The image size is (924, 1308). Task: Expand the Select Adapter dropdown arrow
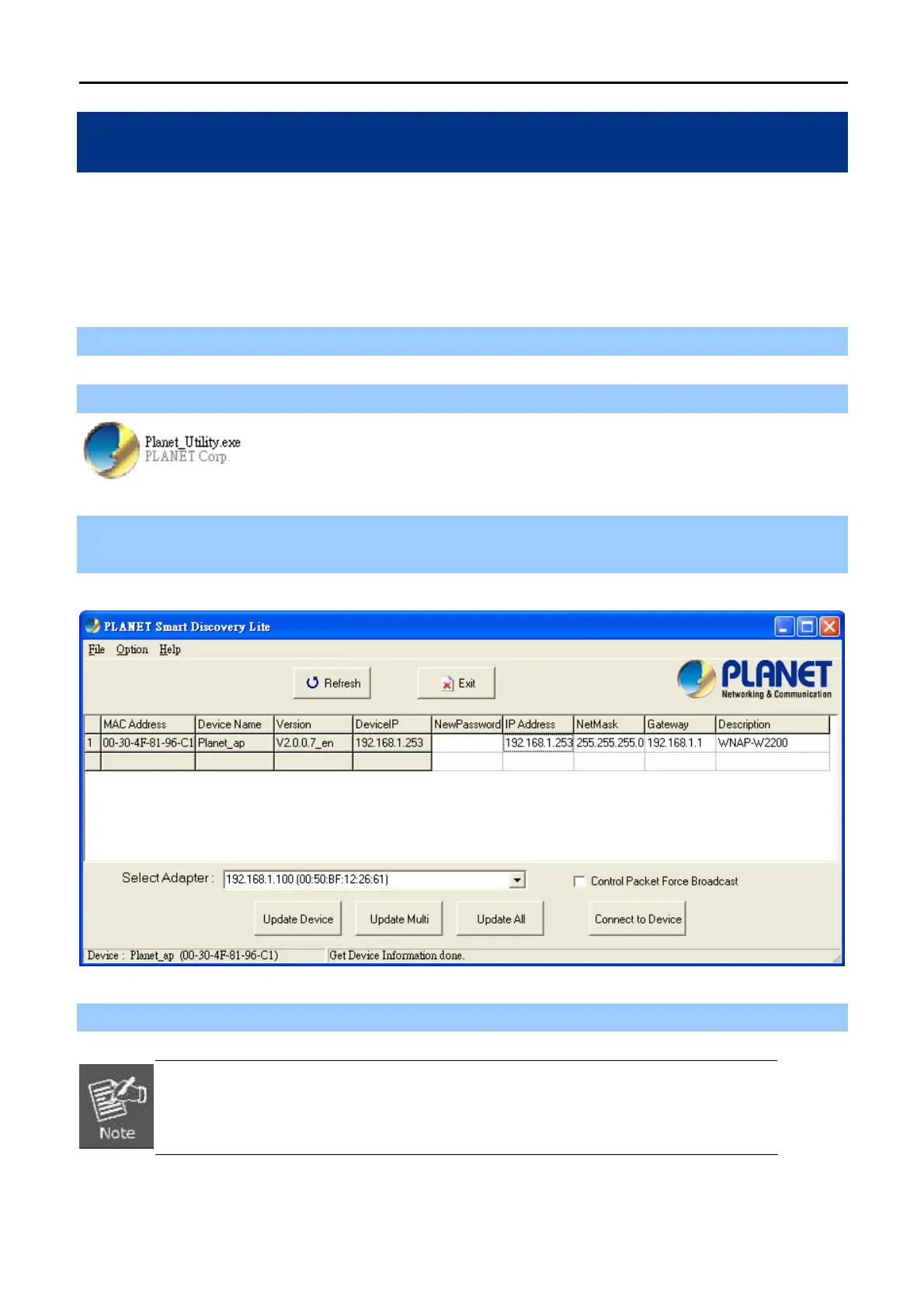(x=517, y=879)
